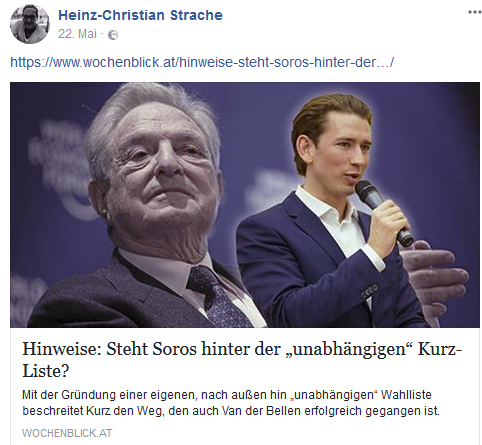
Task: Click the outstretched hand in the preview image
Action: 434,277
